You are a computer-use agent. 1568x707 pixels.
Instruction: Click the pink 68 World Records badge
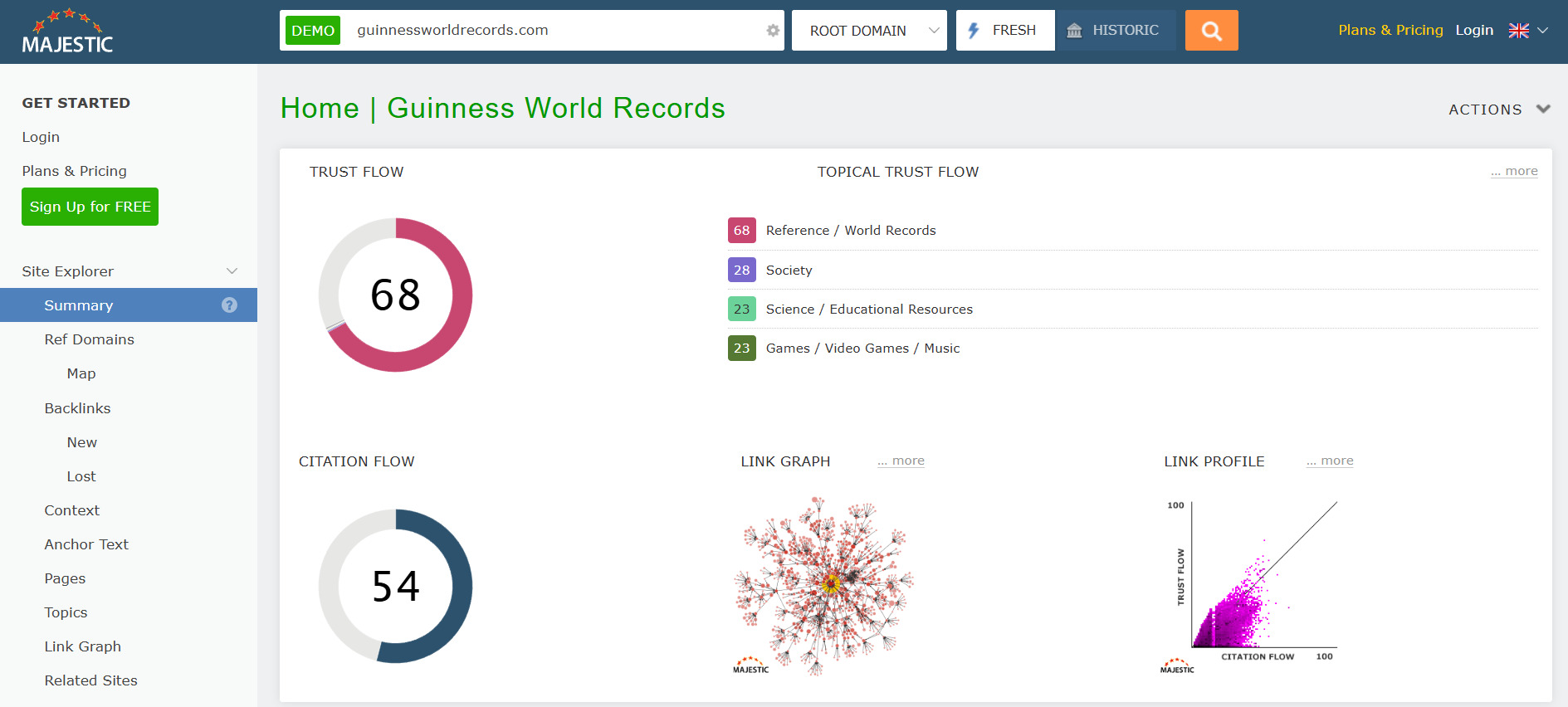(x=741, y=231)
